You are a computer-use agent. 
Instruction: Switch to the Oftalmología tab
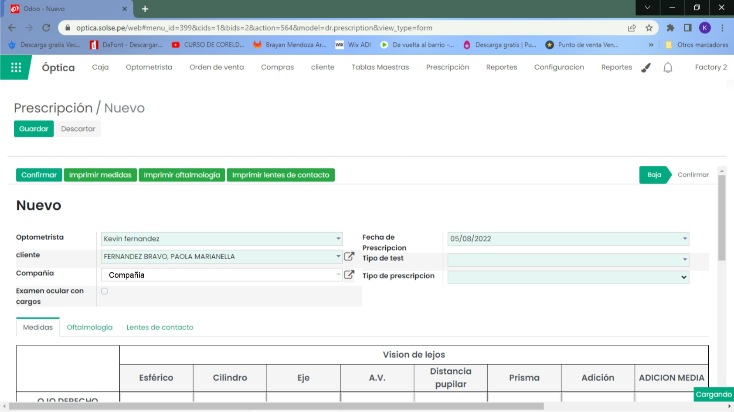(89, 327)
